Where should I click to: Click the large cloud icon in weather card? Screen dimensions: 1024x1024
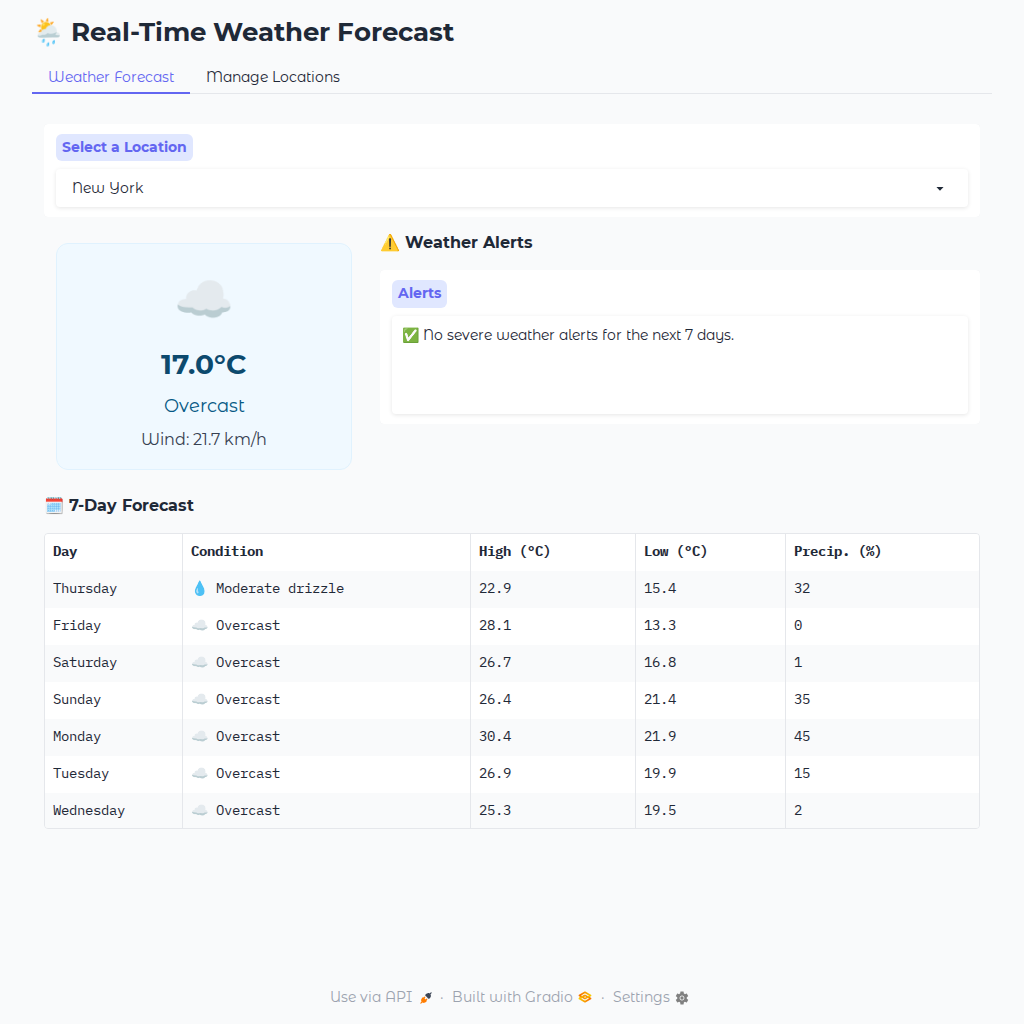[204, 299]
